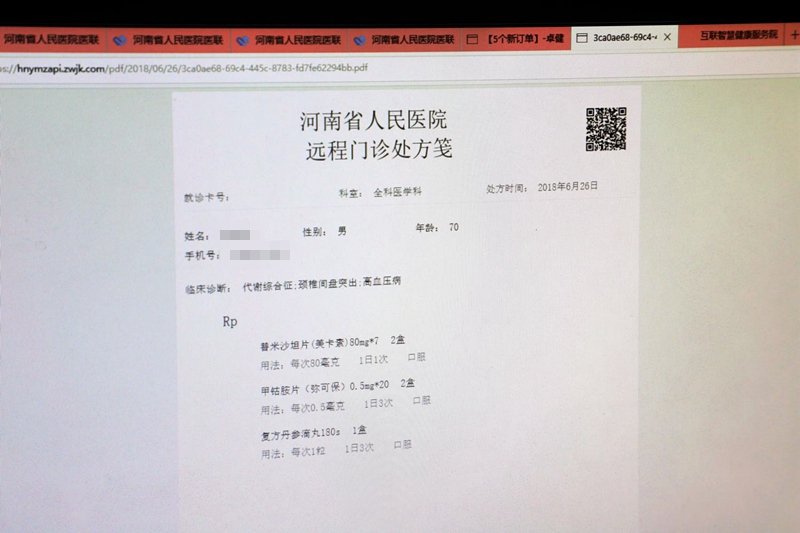Click the QR code on the prescription
Screen dimensions: 800x533
(x=606, y=129)
